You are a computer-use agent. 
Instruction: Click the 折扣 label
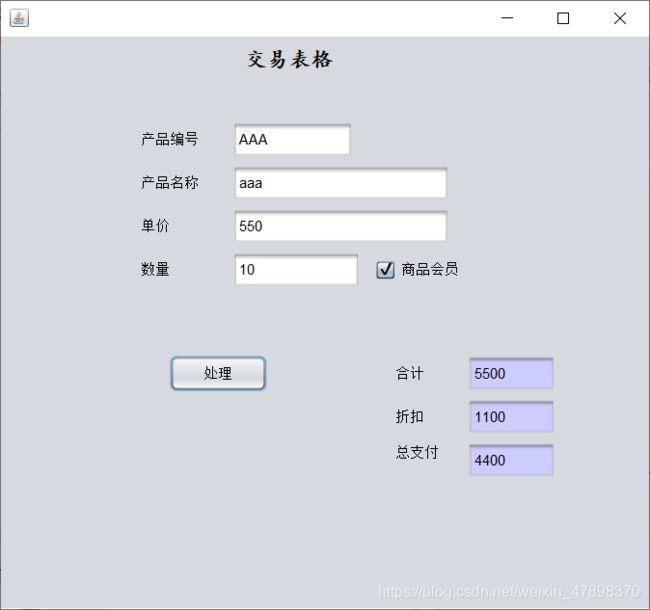[410, 416]
